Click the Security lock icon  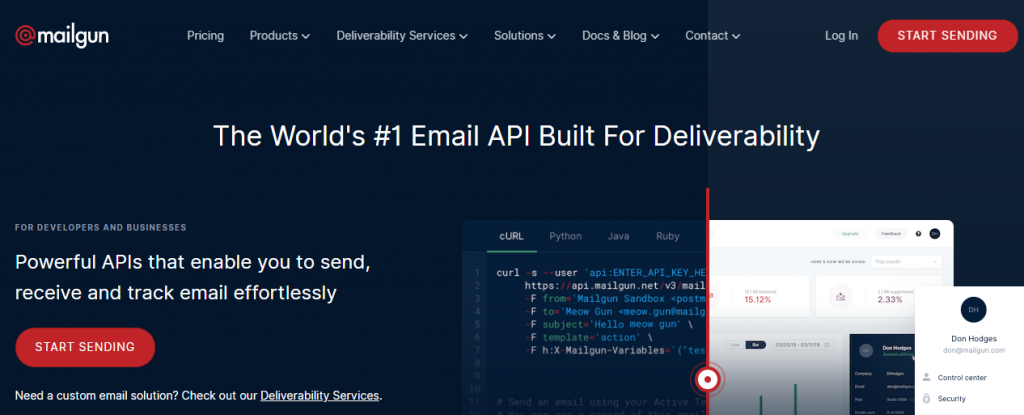(926, 398)
